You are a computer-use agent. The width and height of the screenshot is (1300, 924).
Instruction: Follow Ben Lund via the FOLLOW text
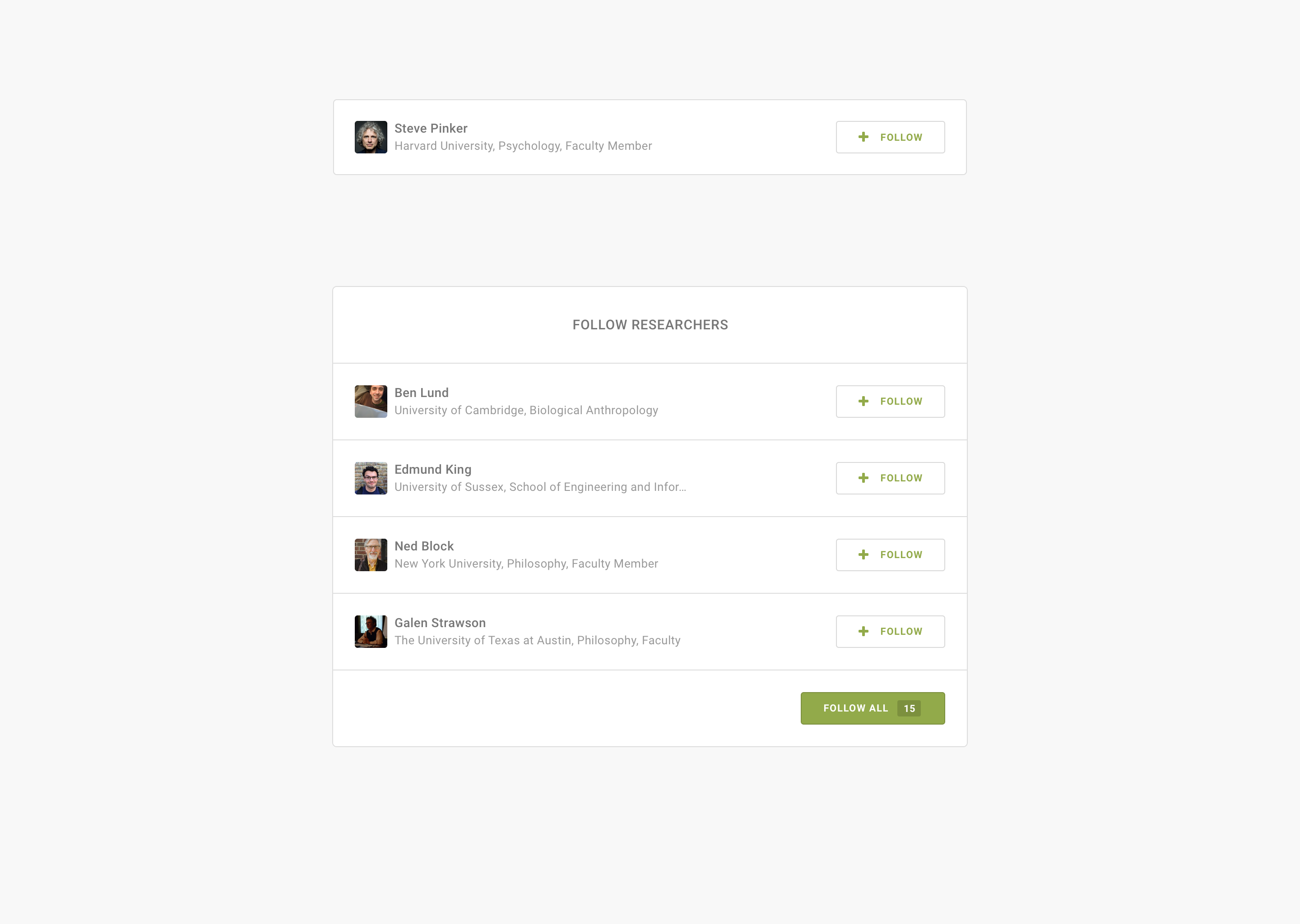pyautogui.click(x=901, y=401)
